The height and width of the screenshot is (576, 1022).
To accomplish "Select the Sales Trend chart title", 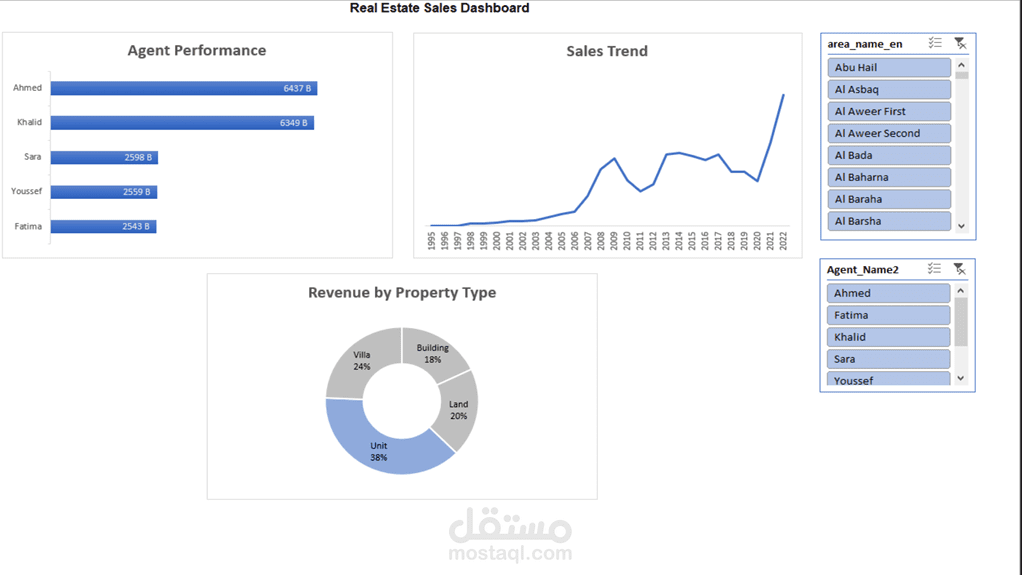I will click(x=607, y=51).
